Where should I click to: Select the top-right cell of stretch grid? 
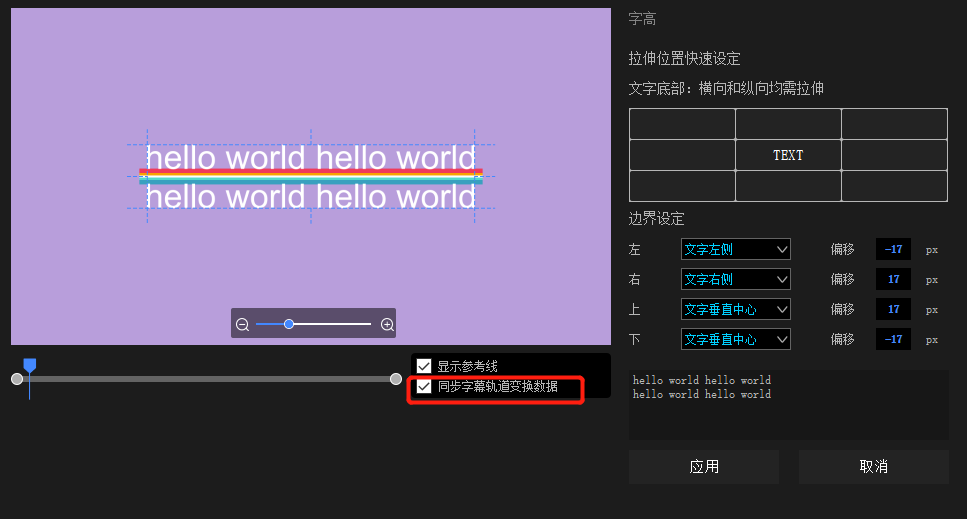pyautogui.click(x=894, y=124)
